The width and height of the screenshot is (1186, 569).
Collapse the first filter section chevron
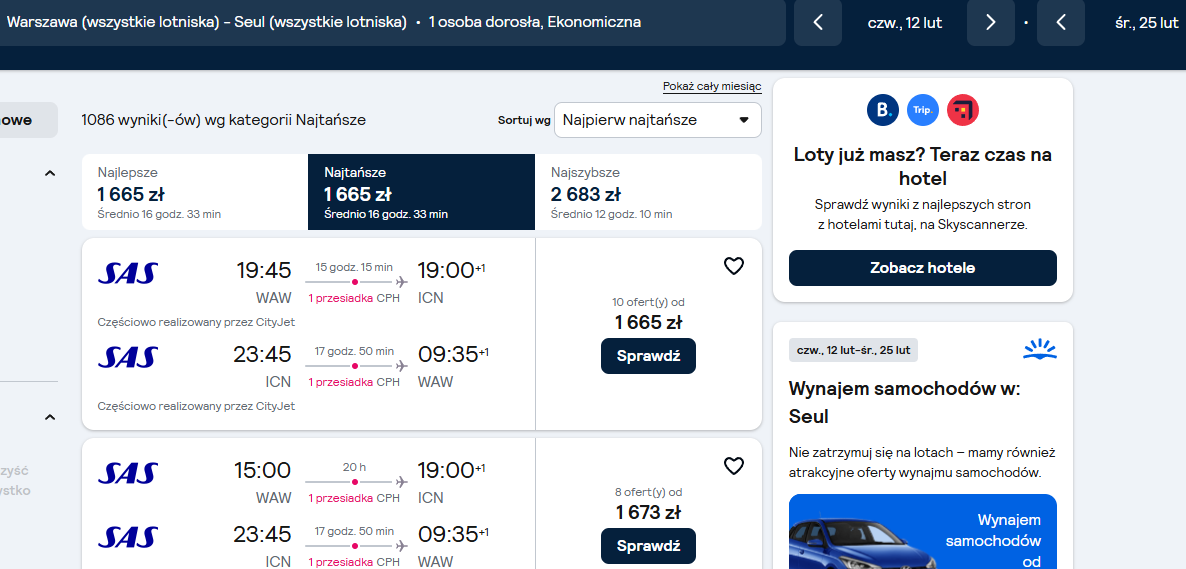pos(50,173)
